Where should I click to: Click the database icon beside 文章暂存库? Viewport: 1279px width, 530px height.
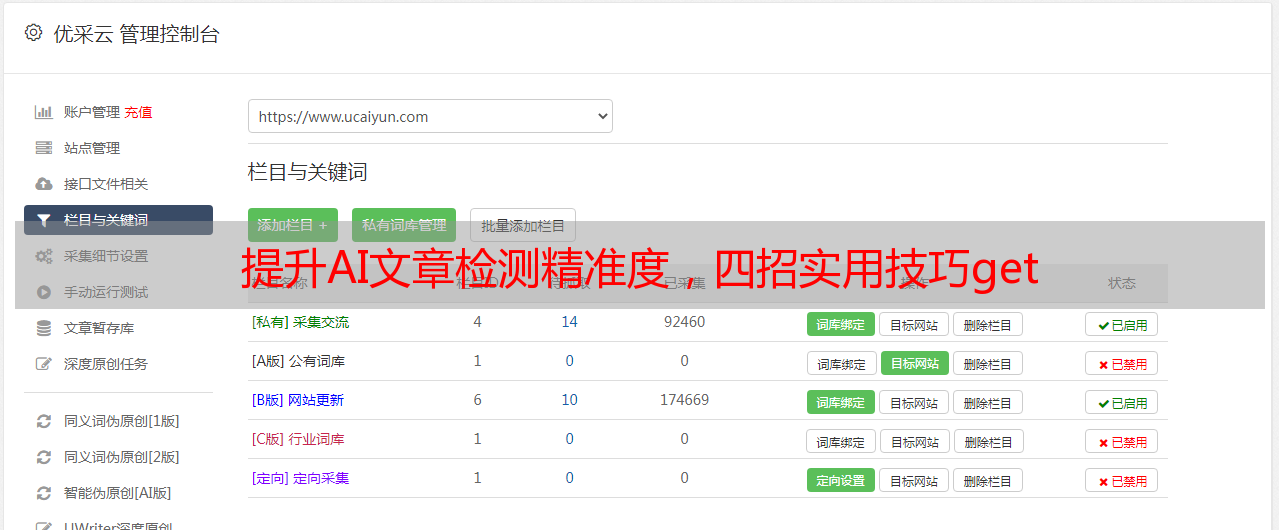tap(43, 328)
